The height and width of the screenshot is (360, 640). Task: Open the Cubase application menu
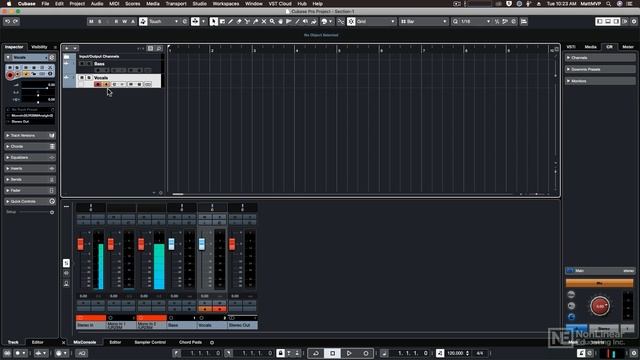point(27,4)
